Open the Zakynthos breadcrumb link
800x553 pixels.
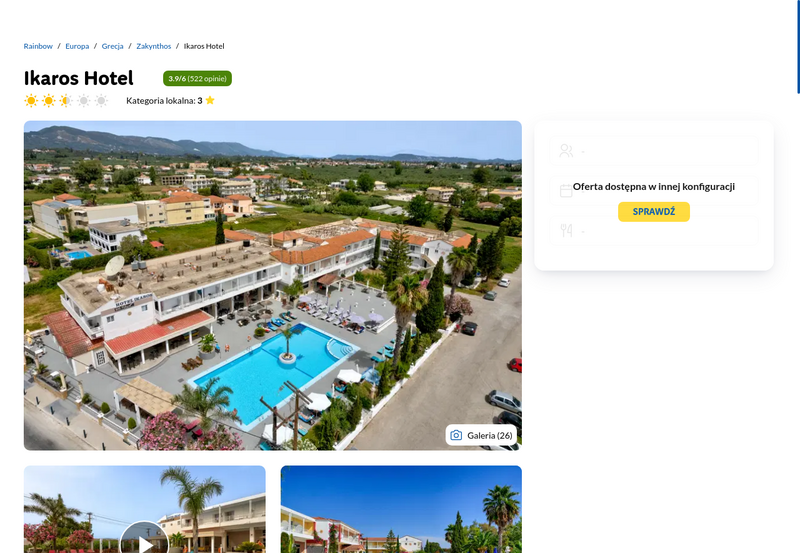tap(154, 46)
